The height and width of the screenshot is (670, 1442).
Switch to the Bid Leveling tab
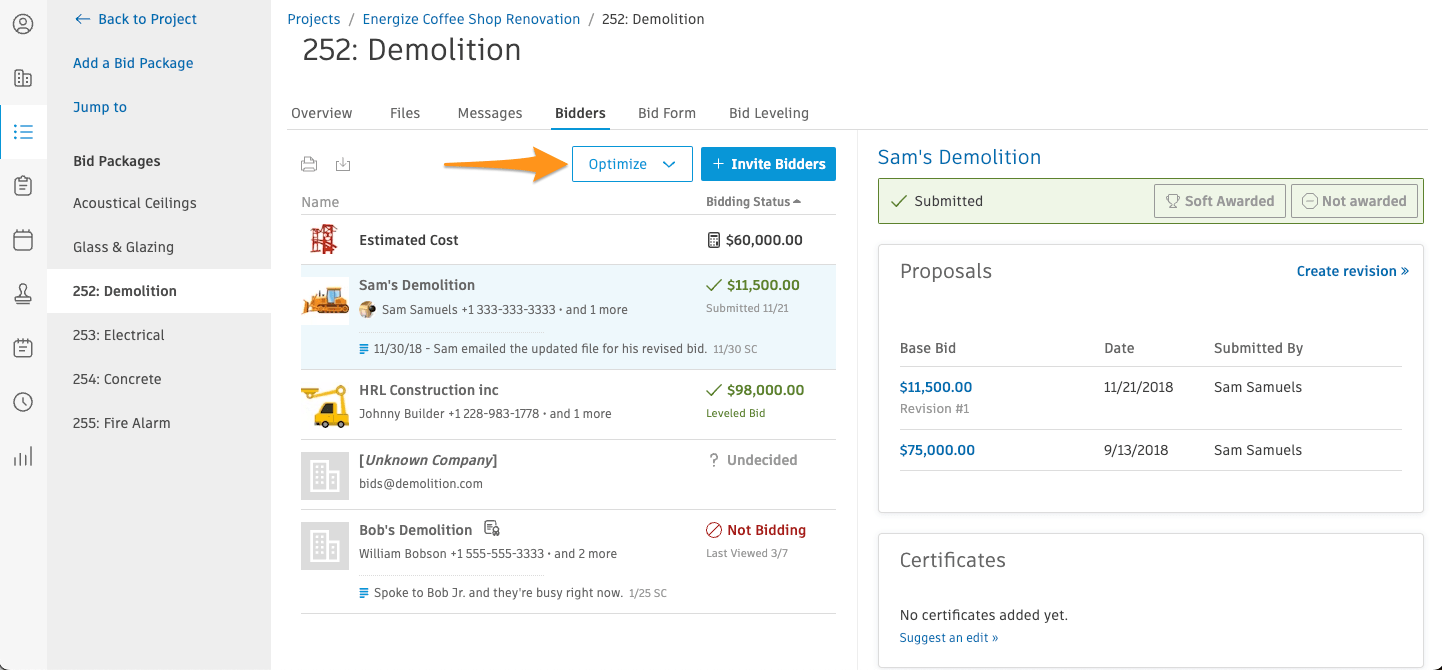(769, 113)
